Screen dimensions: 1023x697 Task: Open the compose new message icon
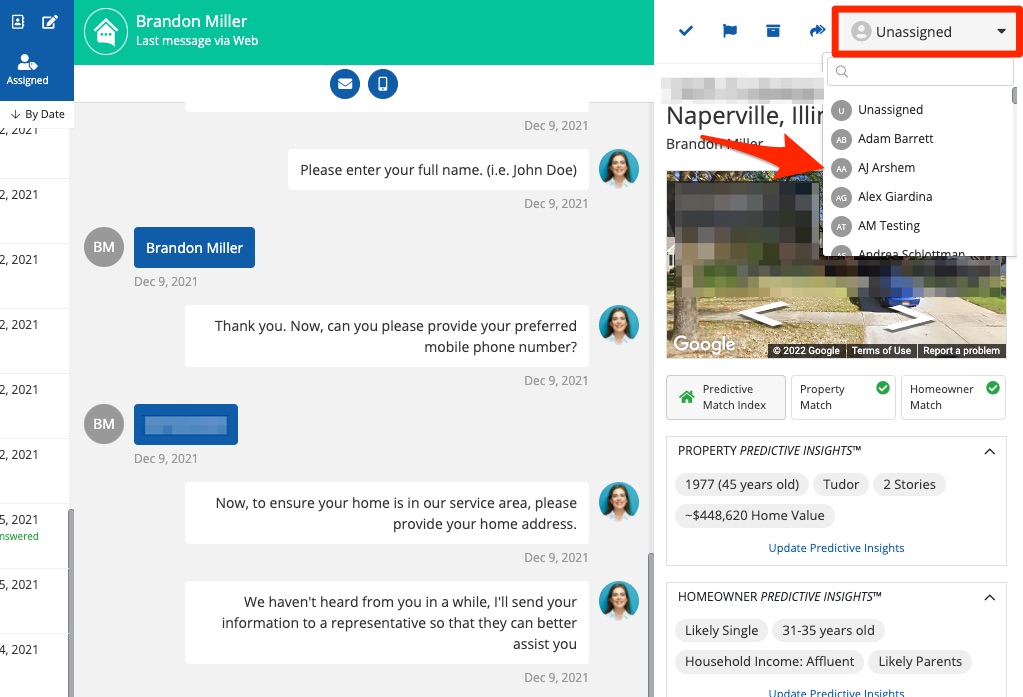coord(49,21)
